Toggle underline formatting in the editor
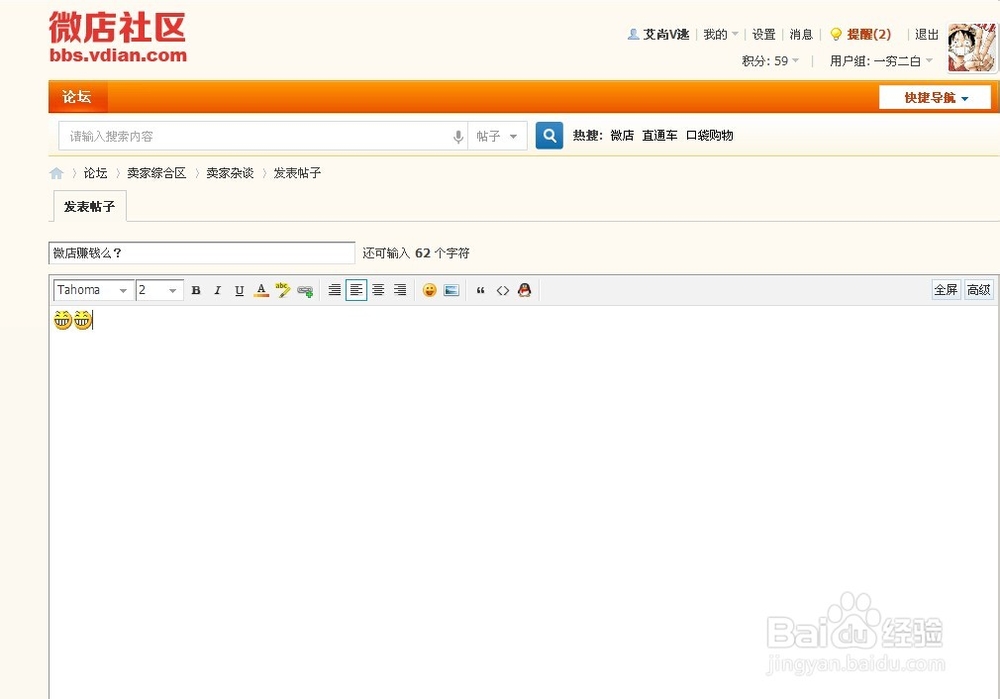The width and height of the screenshot is (1000, 699). (x=239, y=290)
